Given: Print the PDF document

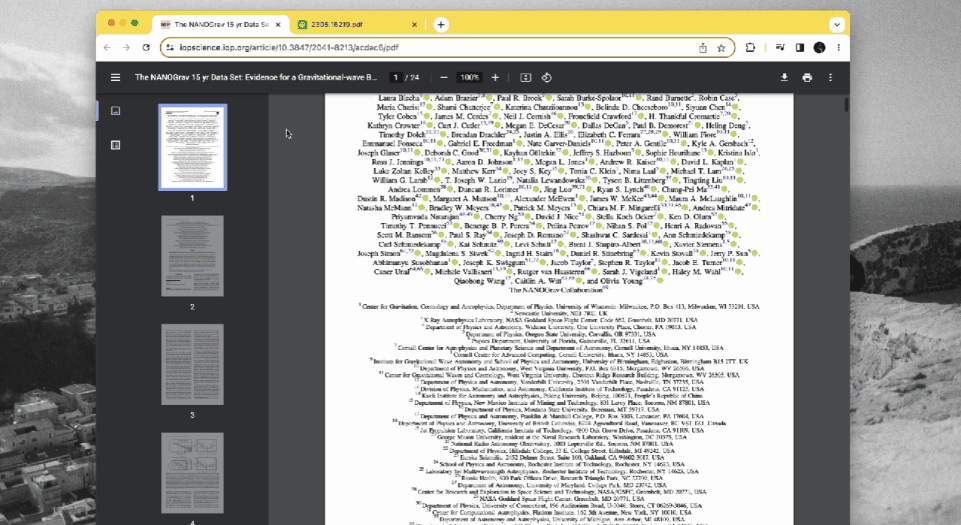Looking at the screenshot, I should tap(807, 78).
